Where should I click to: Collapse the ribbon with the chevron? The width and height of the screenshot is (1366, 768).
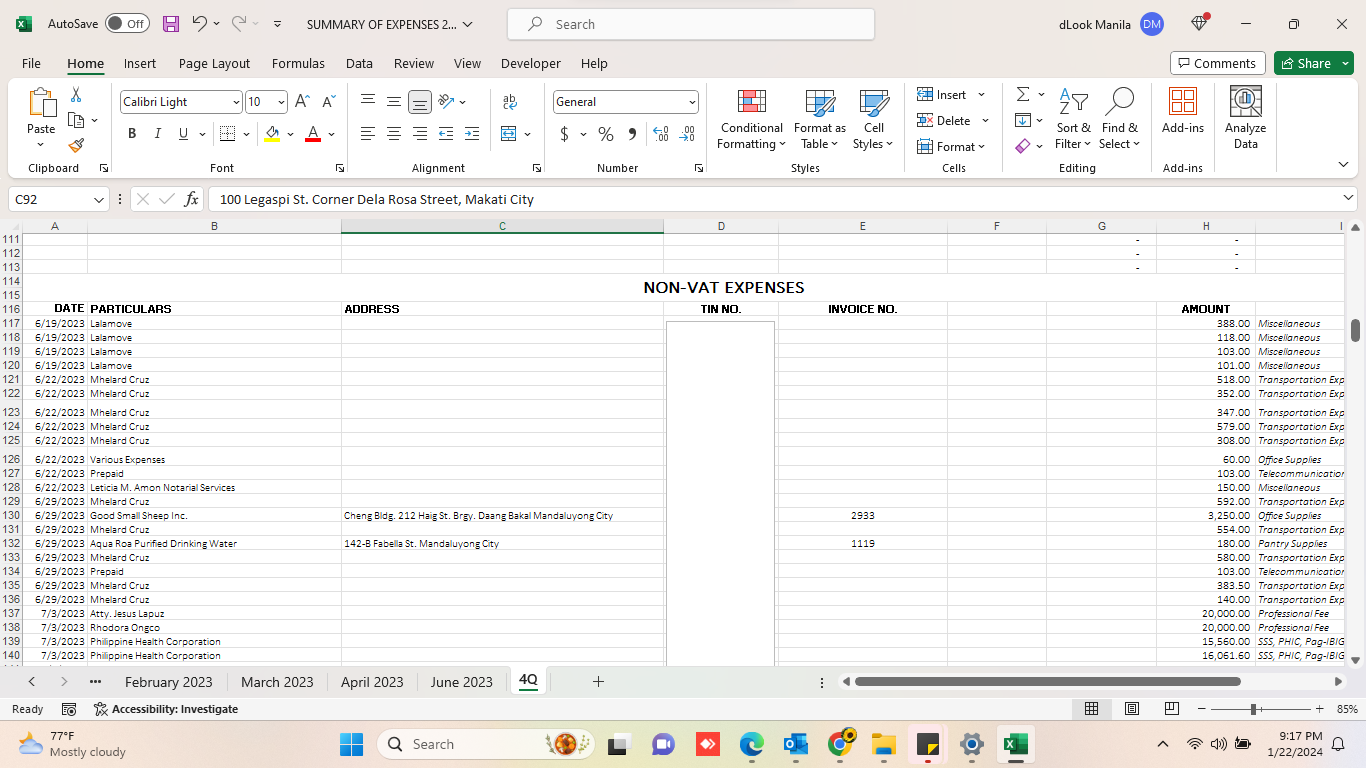pyautogui.click(x=1343, y=165)
